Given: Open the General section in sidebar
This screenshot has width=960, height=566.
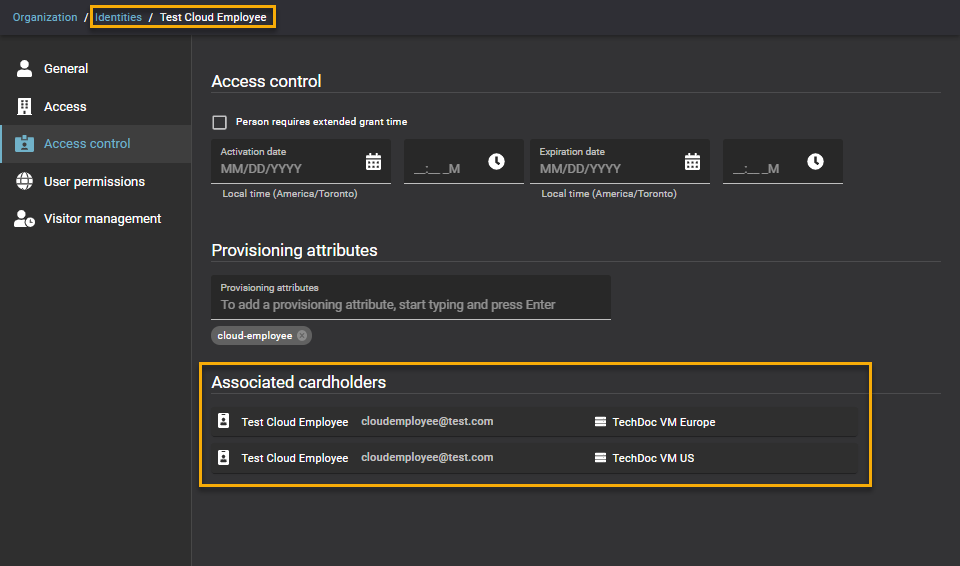Looking at the screenshot, I should point(66,69).
